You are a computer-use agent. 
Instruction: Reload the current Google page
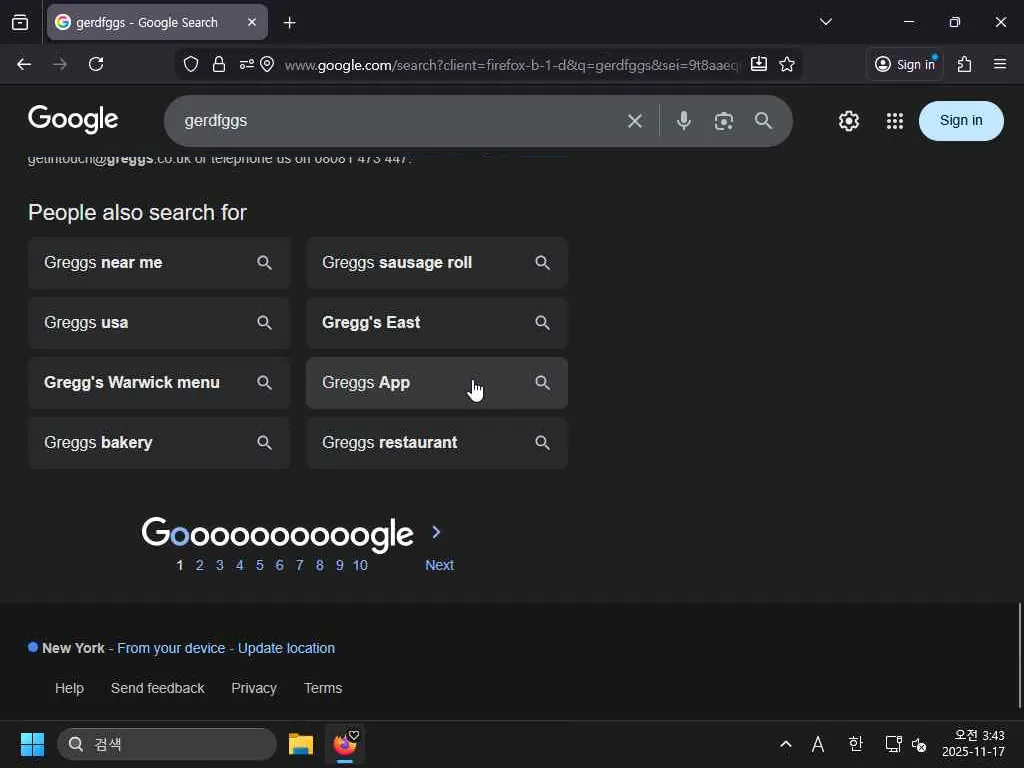click(96, 64)
